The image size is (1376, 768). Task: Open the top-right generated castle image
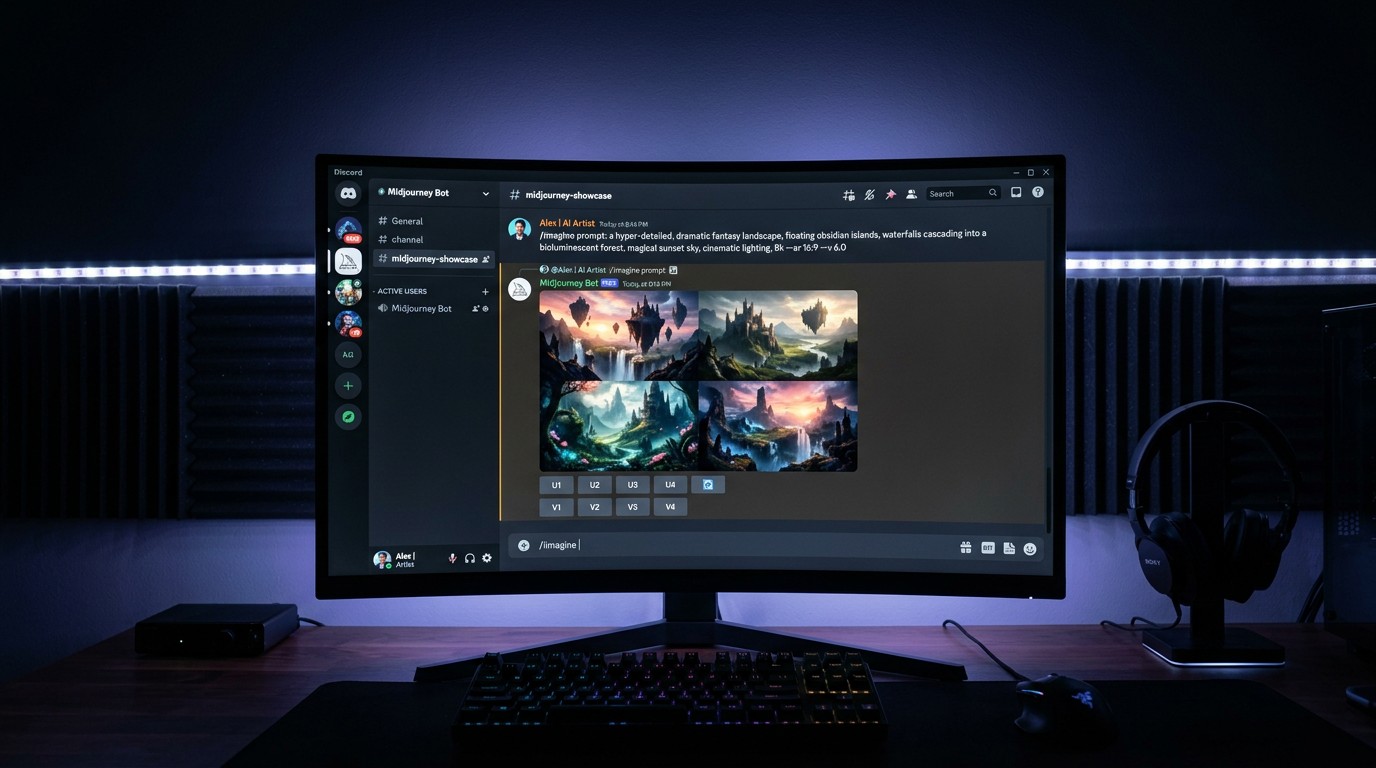pos(778,335)
